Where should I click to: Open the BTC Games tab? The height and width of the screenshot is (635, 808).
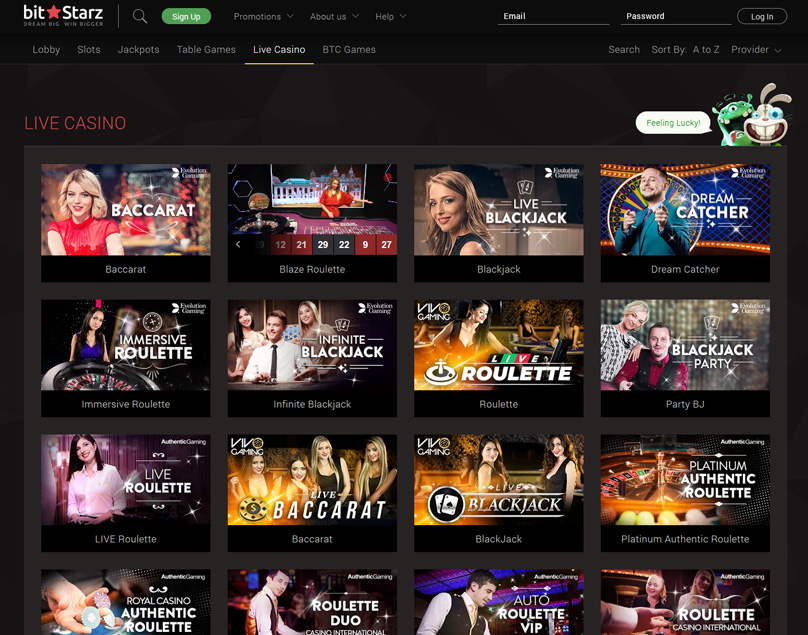point(349,49)
